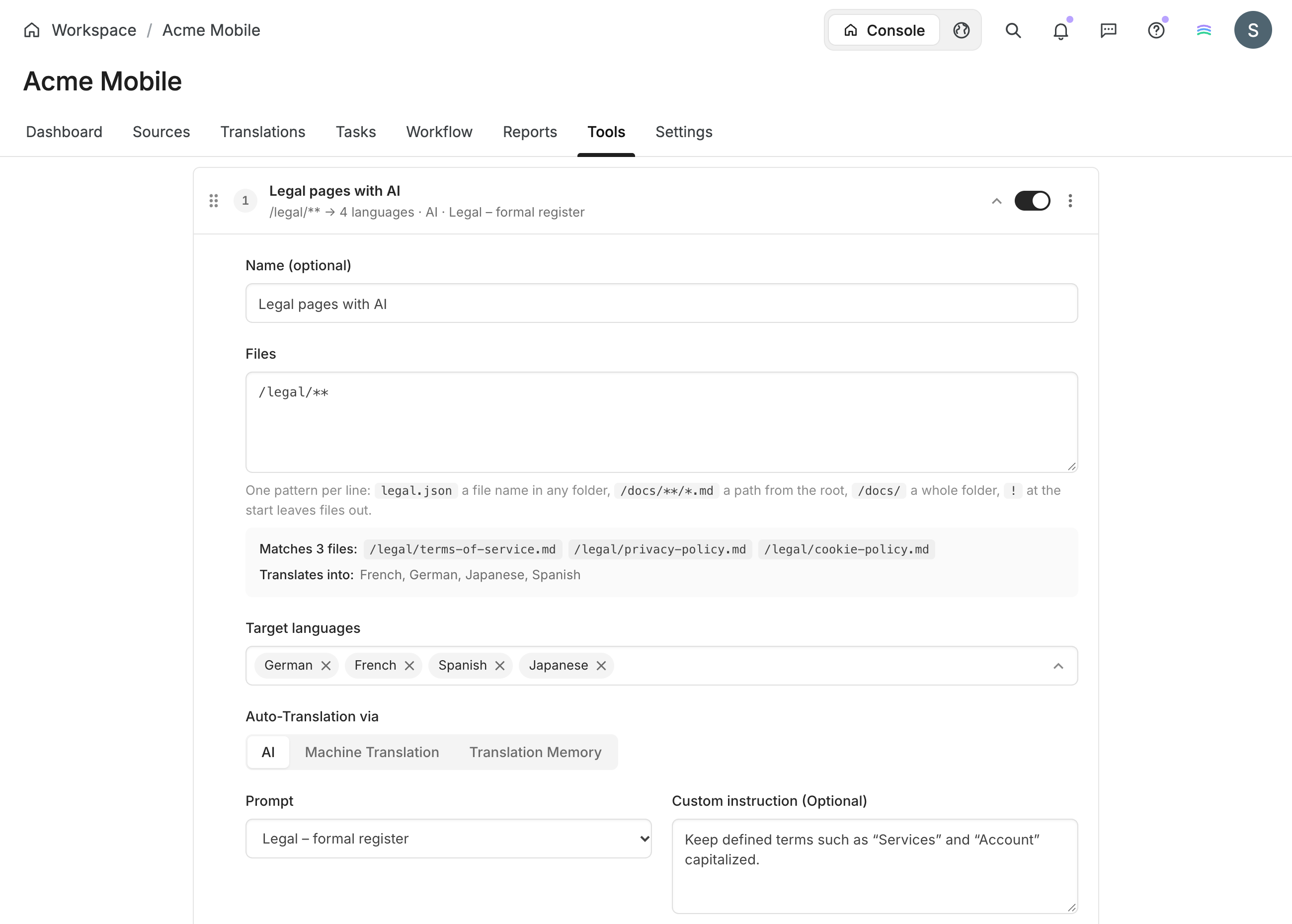Open the search magnifier icon
Viewport: 1292px width, 924px height.
tap(1013, 30)
